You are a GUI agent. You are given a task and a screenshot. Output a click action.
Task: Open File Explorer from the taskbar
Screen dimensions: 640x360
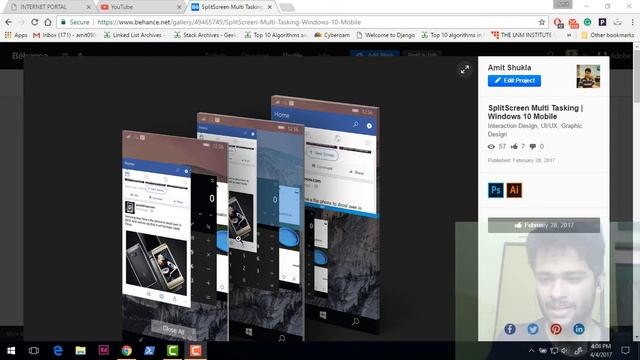point(80,350)
